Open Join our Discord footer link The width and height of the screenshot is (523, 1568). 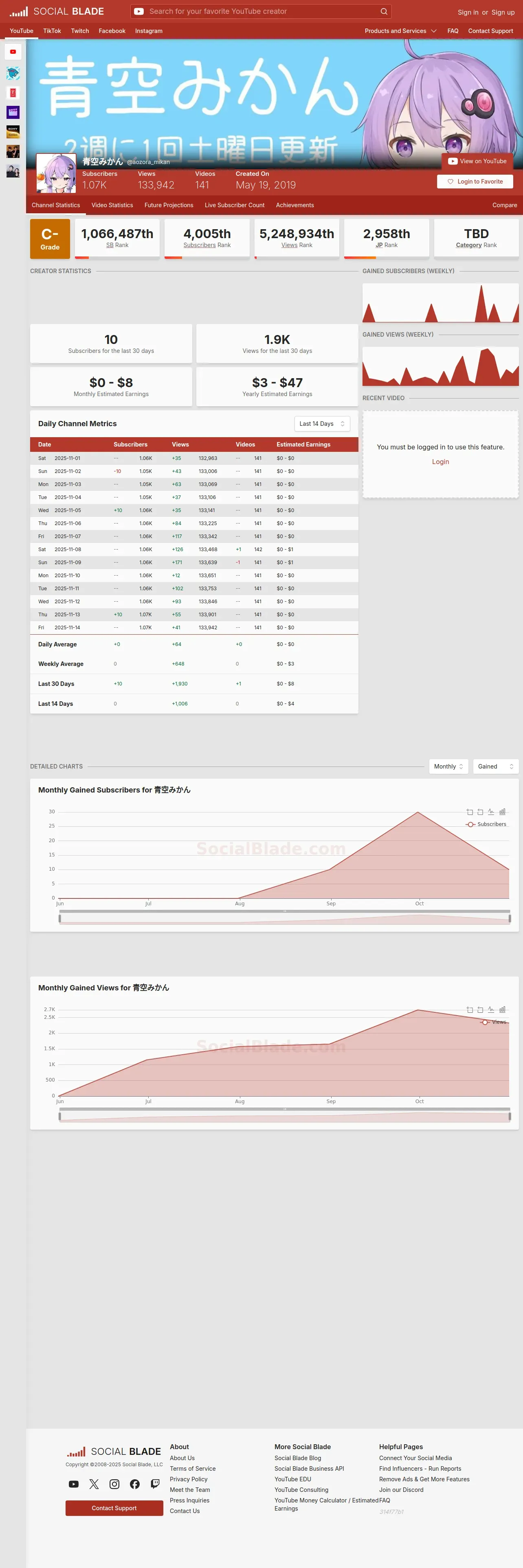coord(401,1489)
